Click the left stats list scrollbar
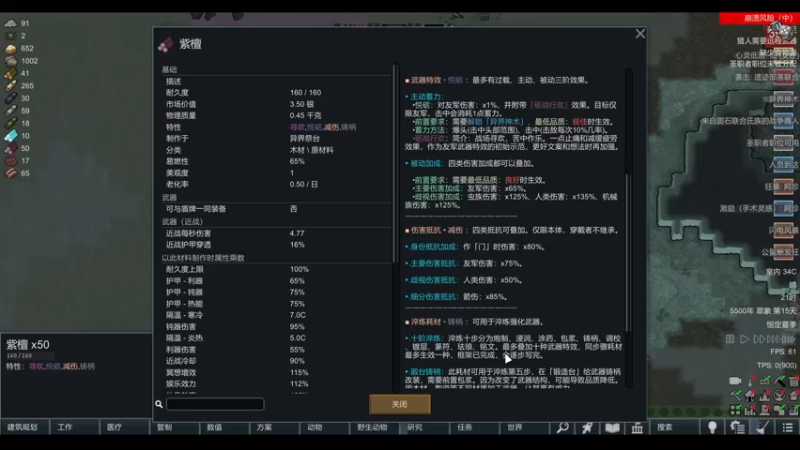The height and width of the screenshot is (450, 800). tap(395, 163)
